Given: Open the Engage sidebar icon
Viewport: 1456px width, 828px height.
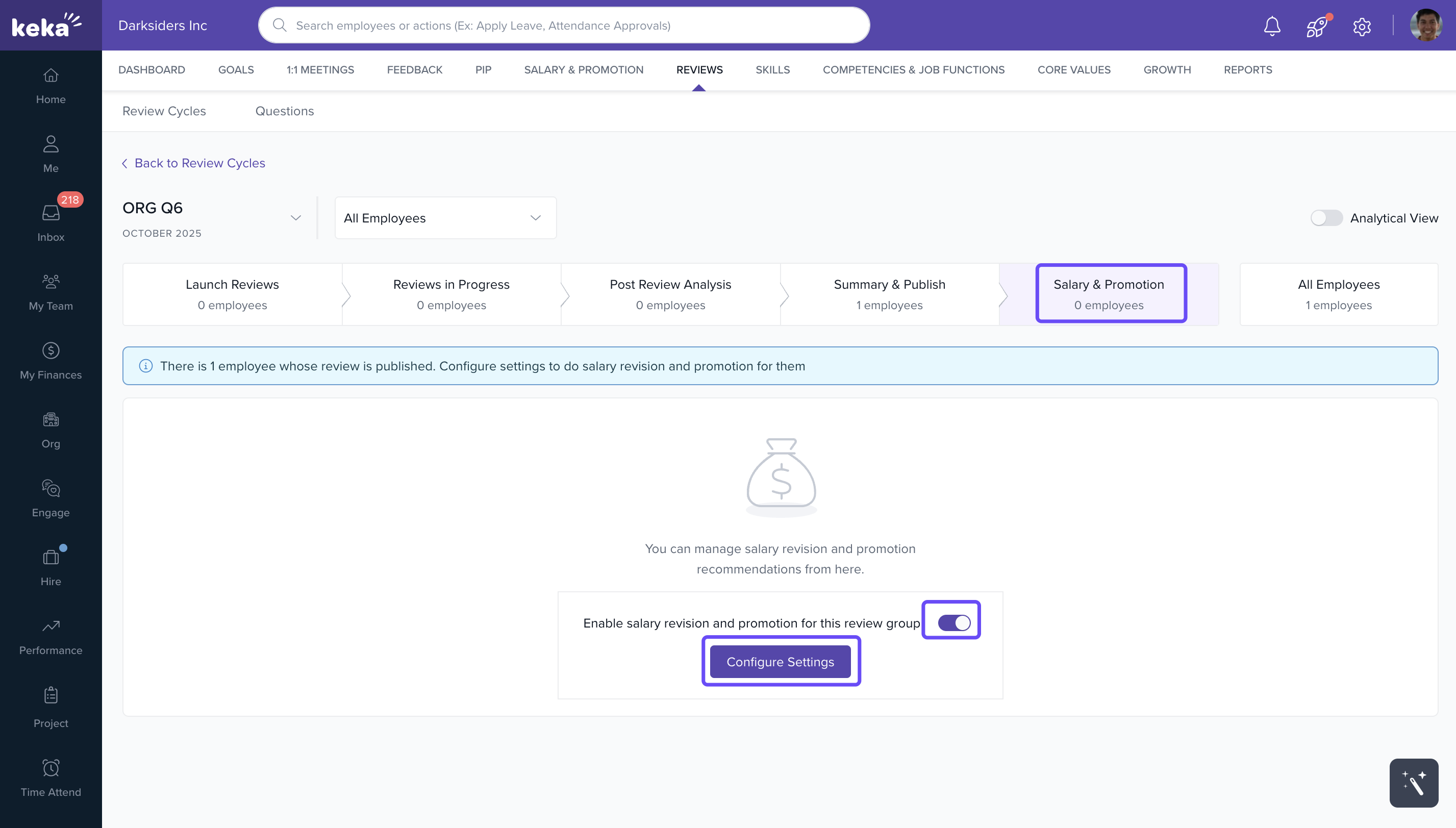Looking at the screenshot, I should click(x=51, y=497).
